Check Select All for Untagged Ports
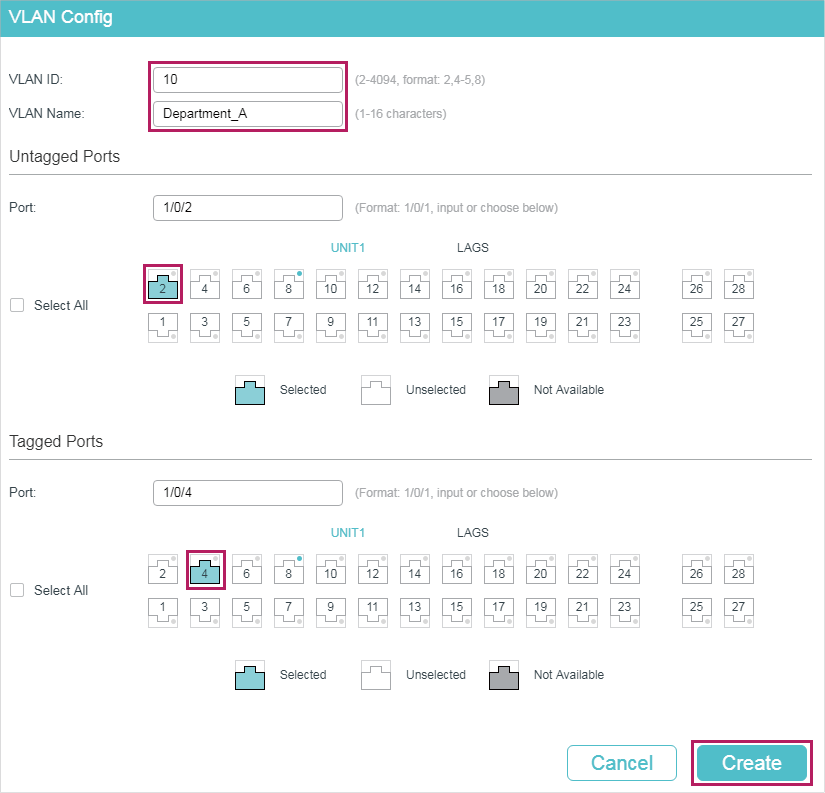The width and height of the screenshot is (825, 793). click(x=17, y=305)
